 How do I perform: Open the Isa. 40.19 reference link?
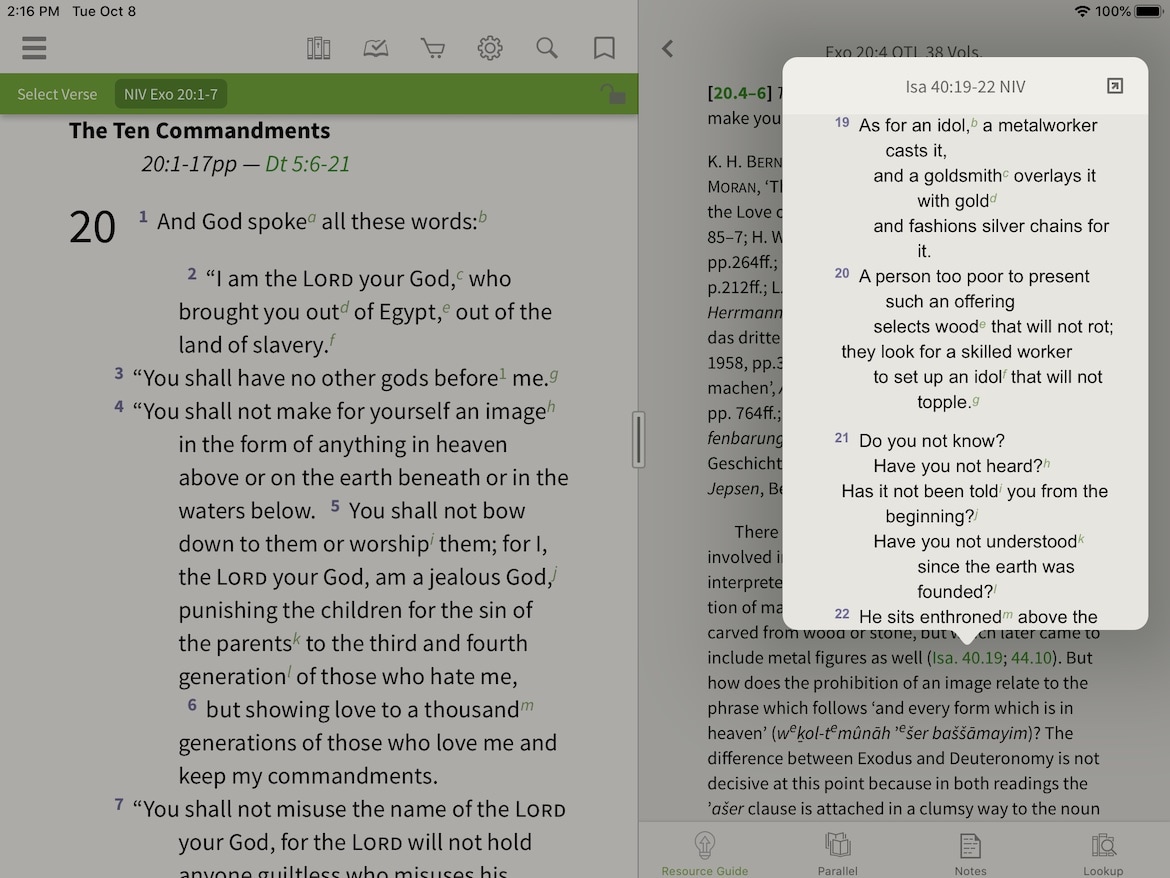point(968,658)
